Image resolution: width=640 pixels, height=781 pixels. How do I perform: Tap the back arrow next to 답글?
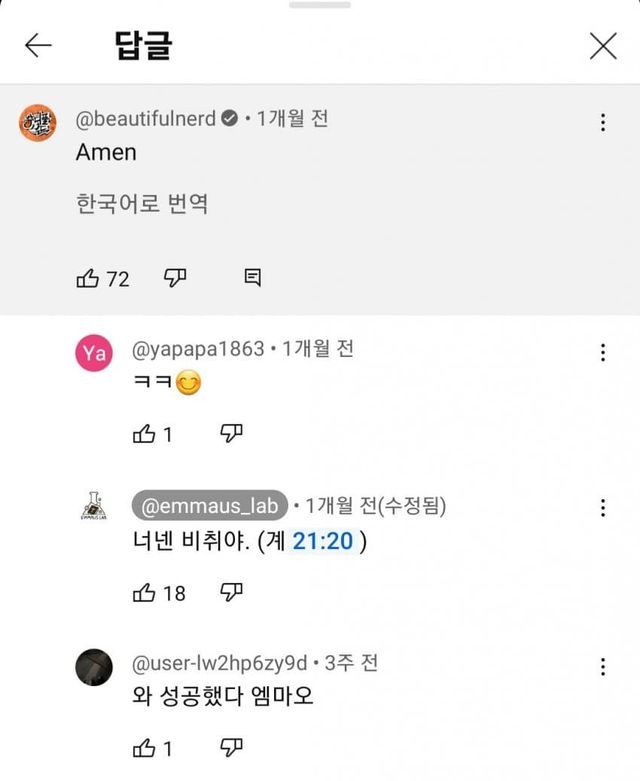click(38, 46)
